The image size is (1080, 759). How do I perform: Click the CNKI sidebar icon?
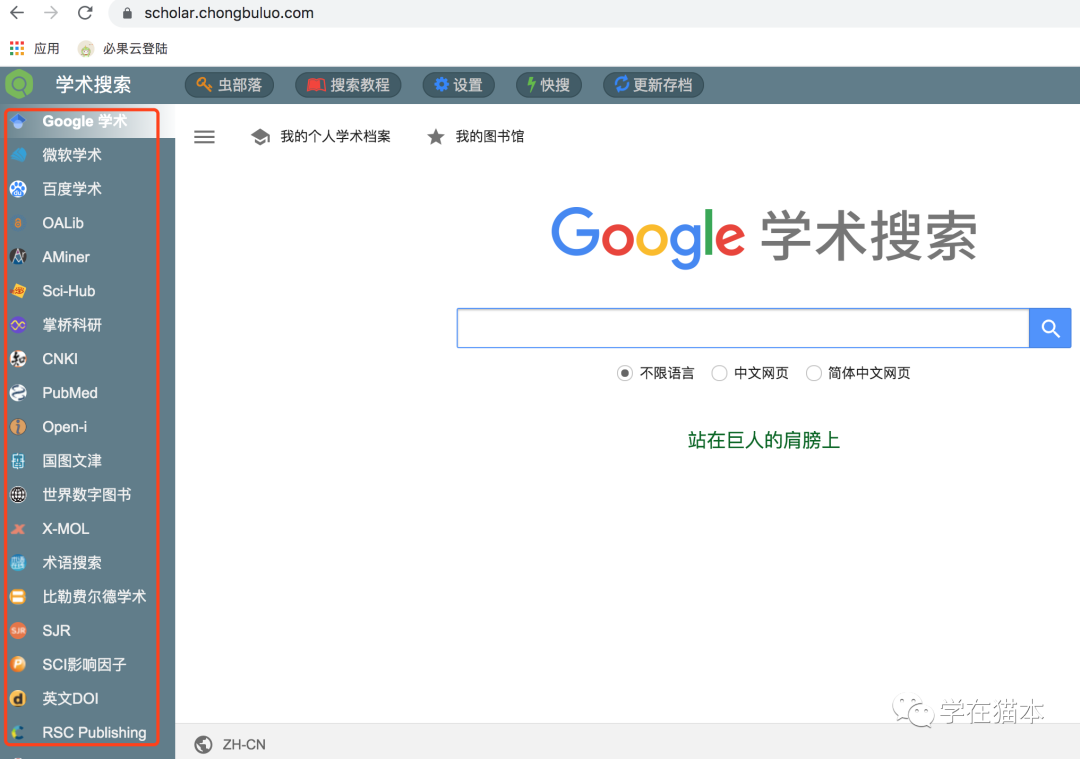pyautogui.click(x=19, y=359)
